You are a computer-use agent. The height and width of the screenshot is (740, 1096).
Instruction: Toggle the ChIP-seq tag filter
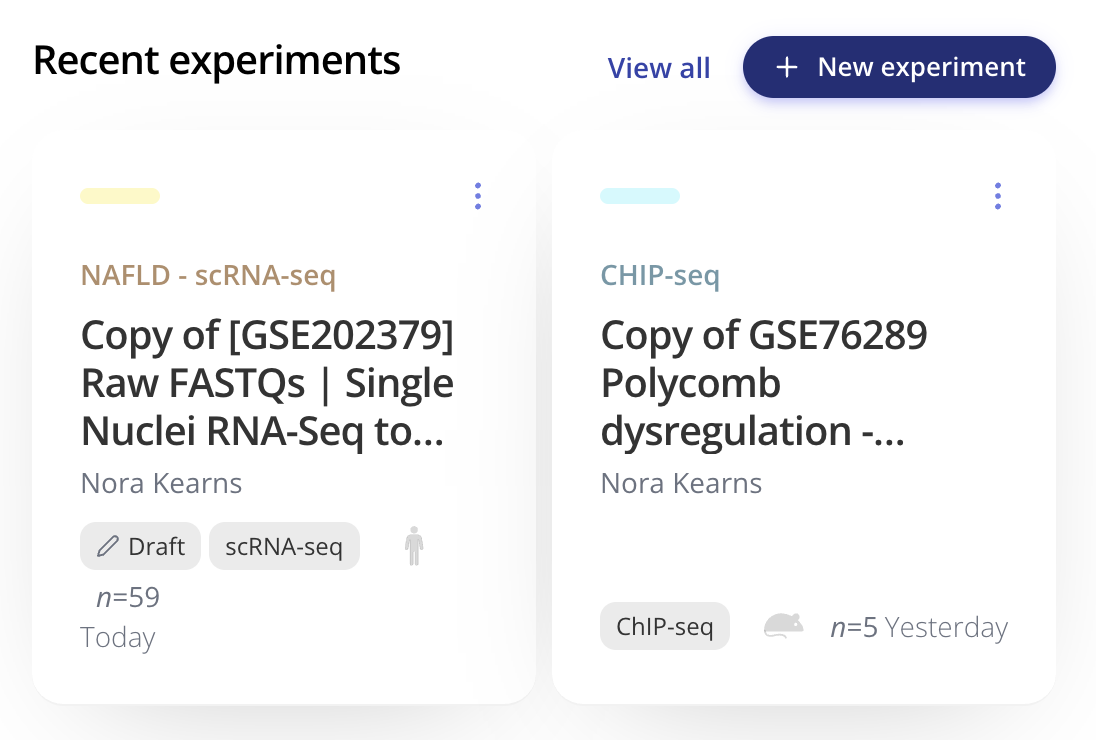click(x=664, y=625)
